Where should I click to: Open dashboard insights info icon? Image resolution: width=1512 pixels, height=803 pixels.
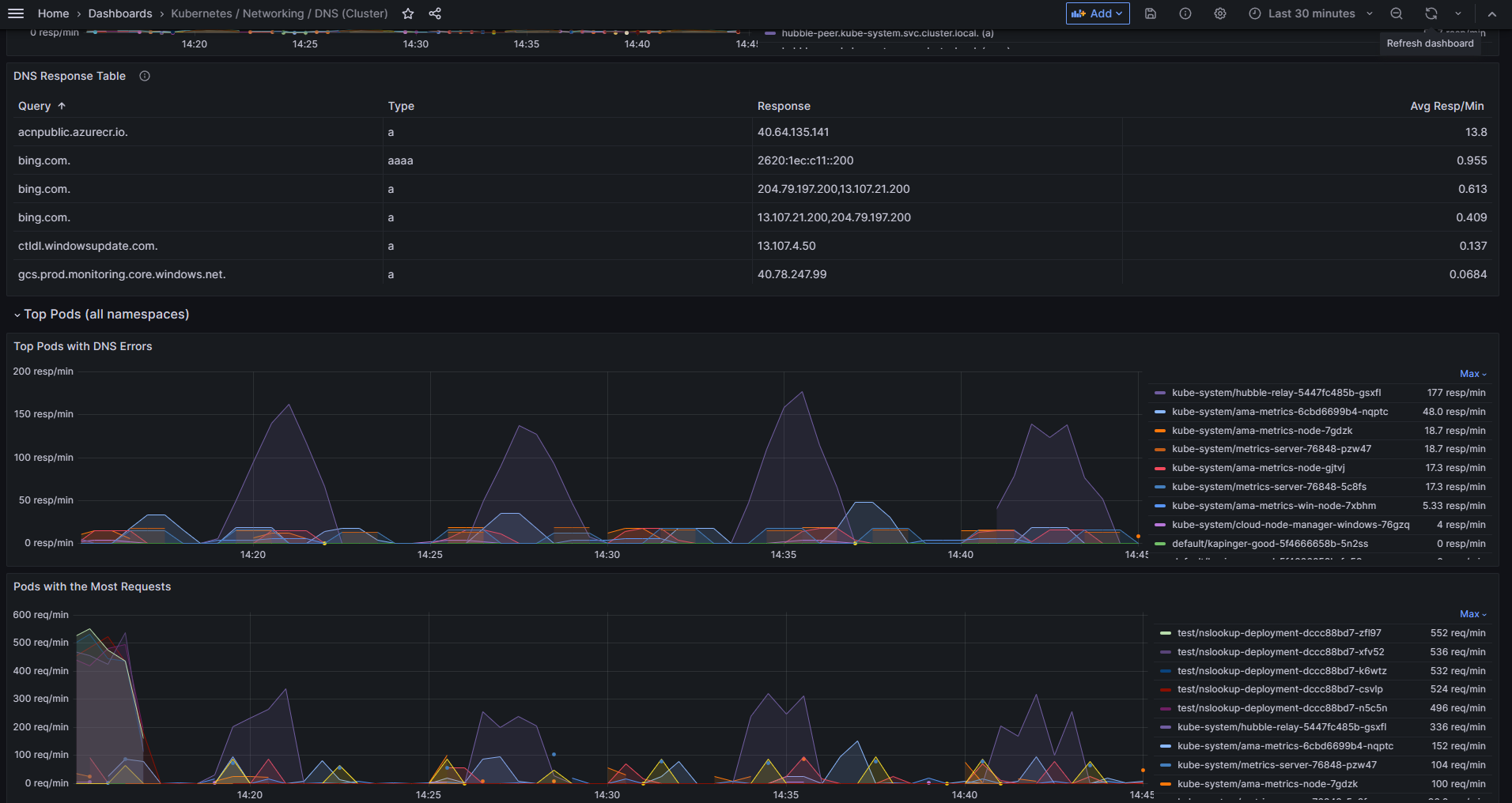point(1185,13)
